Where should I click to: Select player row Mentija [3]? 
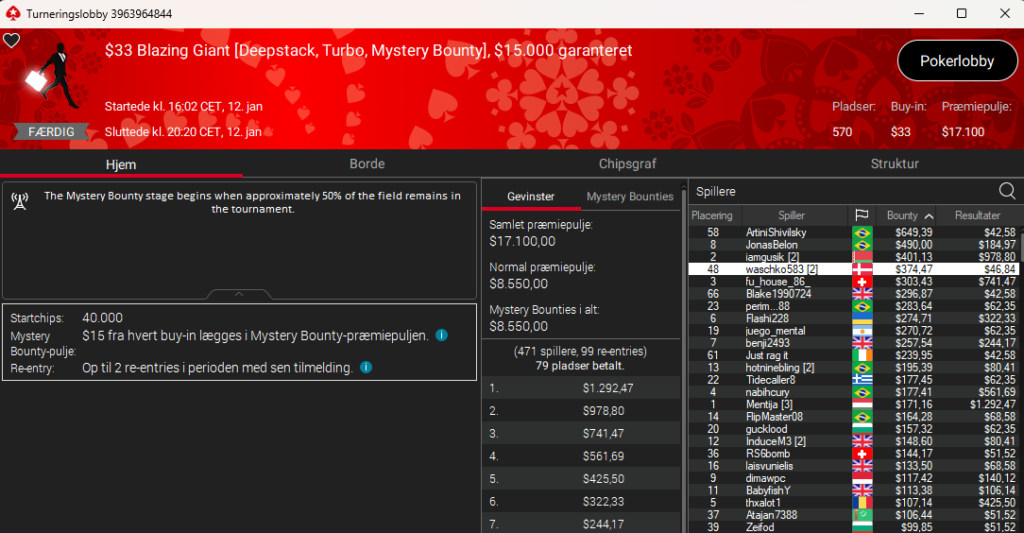click(791, 404)
